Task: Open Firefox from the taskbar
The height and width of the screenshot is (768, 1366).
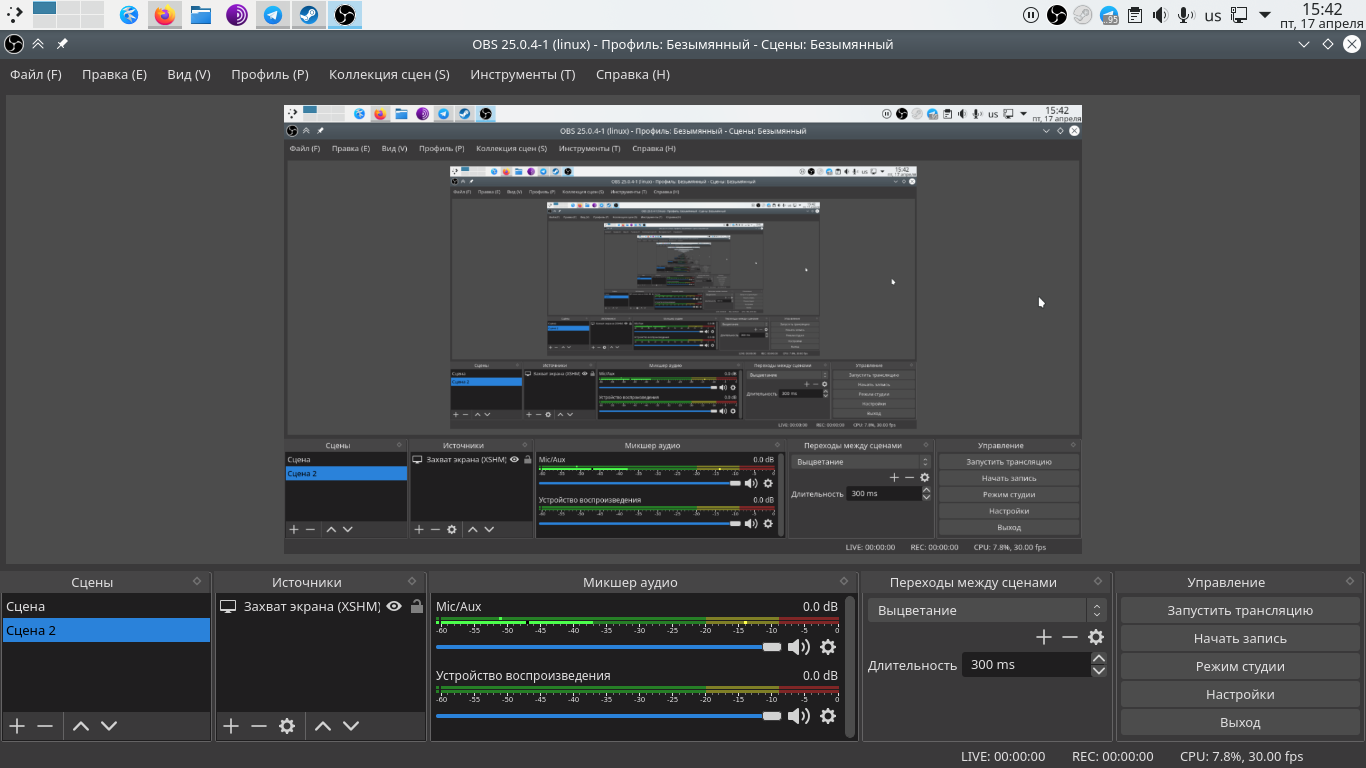Action: pyautogui.click(x=165, y=15)
